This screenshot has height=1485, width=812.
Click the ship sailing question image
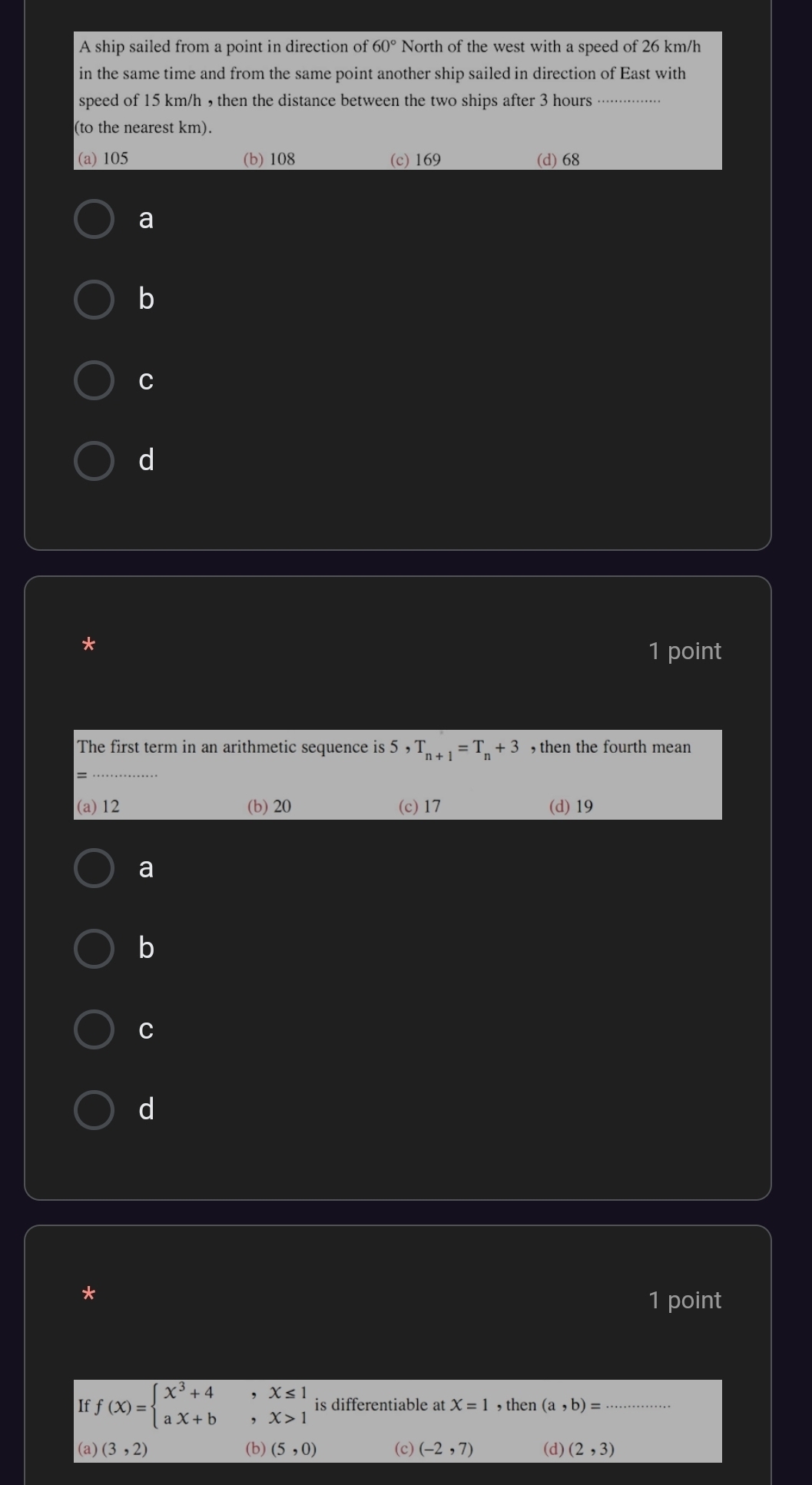[398, 101]
